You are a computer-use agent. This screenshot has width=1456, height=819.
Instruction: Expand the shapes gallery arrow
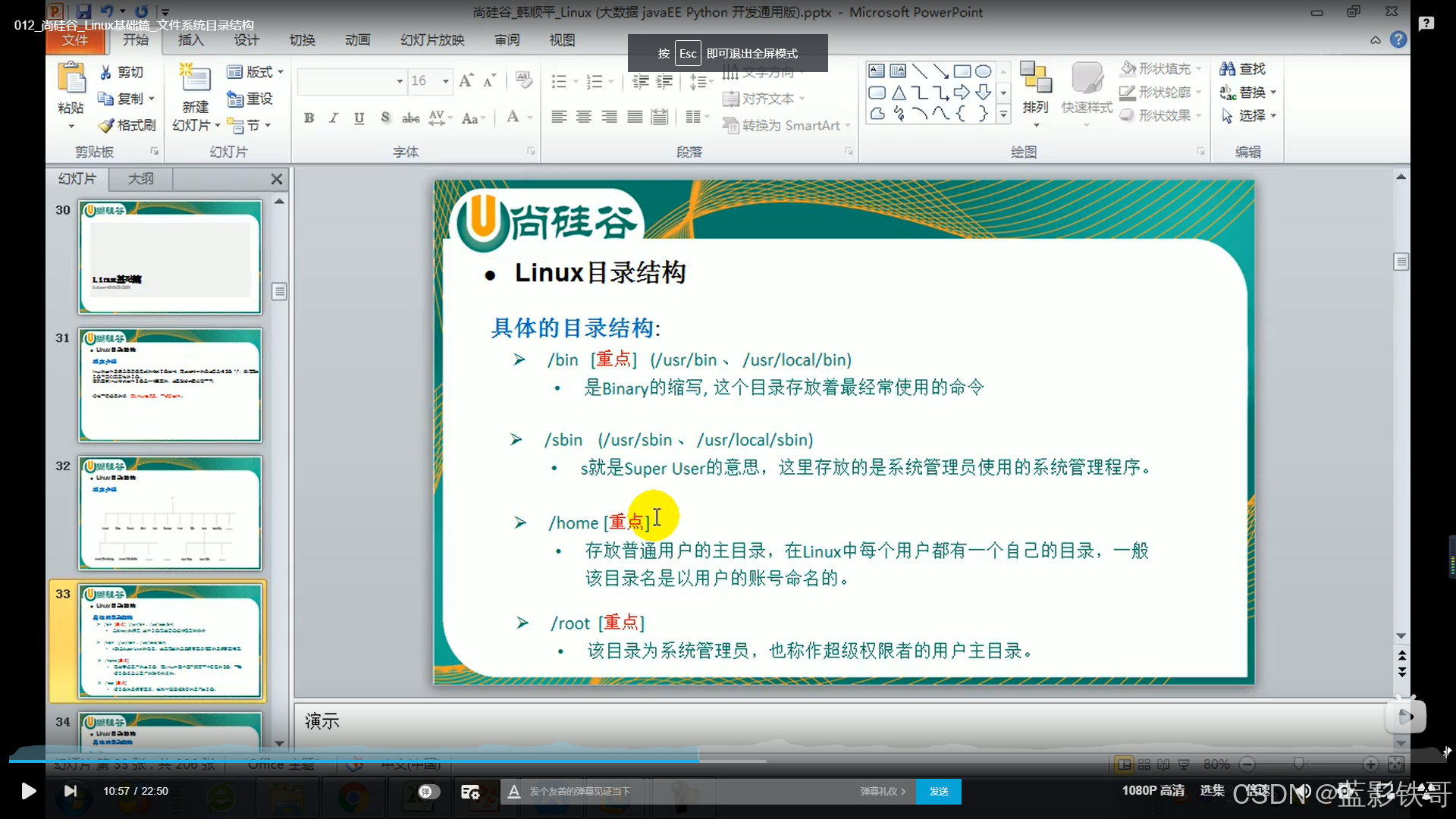[1003, 115]
